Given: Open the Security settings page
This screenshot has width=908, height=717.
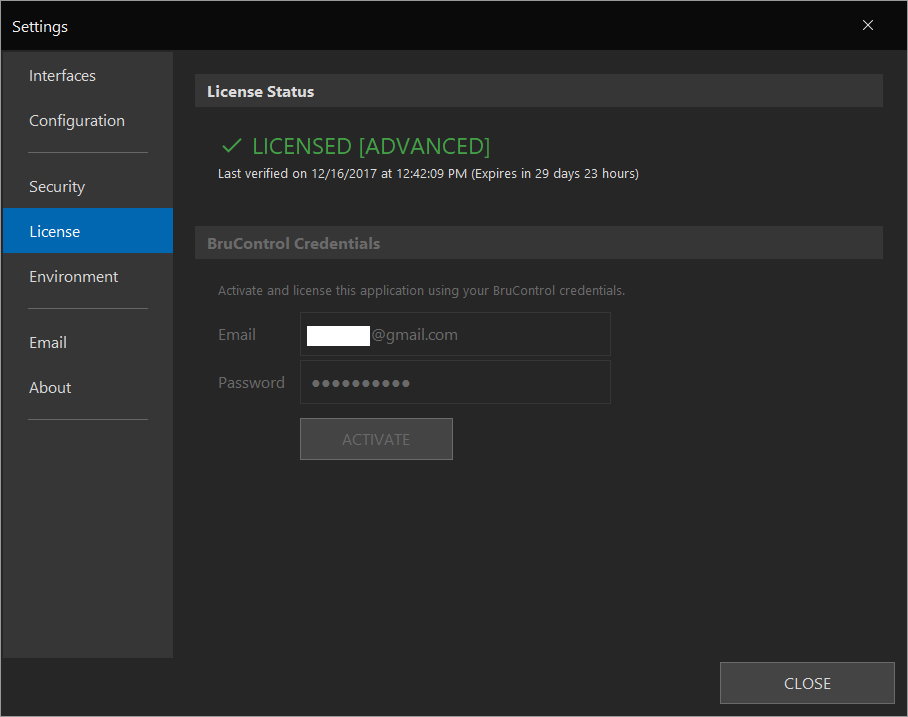Looking at the screenshot, I should pyautogui.click(x=87, y=186).
